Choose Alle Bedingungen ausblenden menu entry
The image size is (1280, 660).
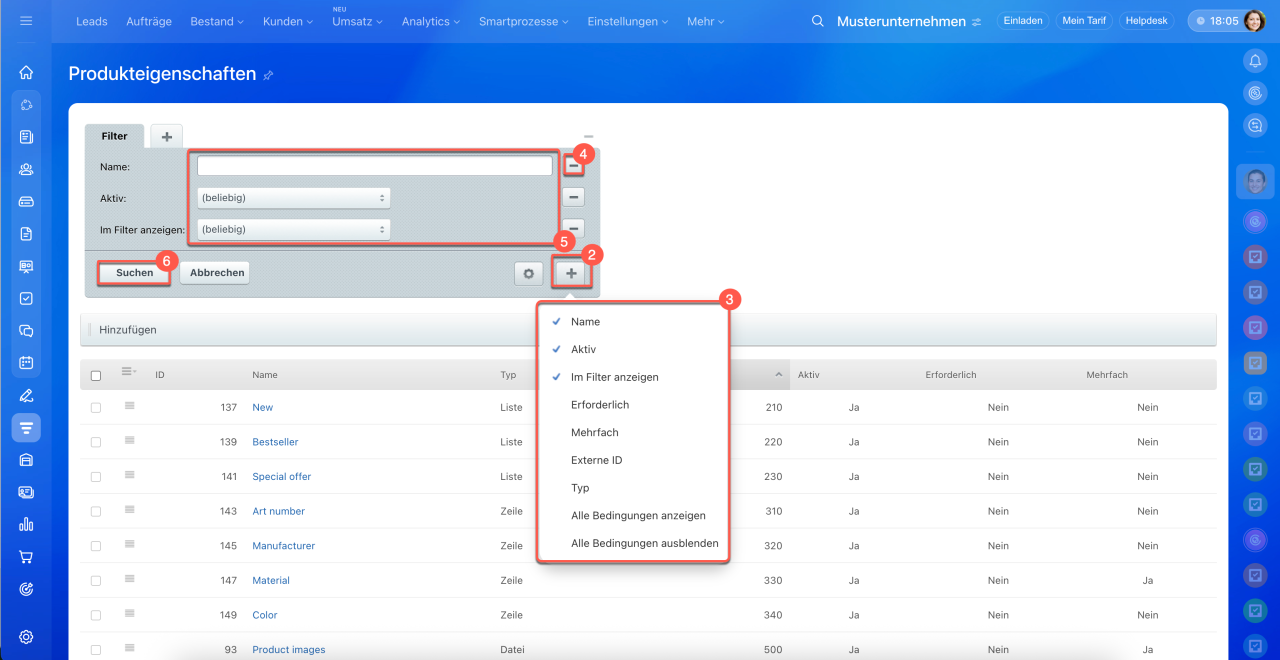click(644, 544)
